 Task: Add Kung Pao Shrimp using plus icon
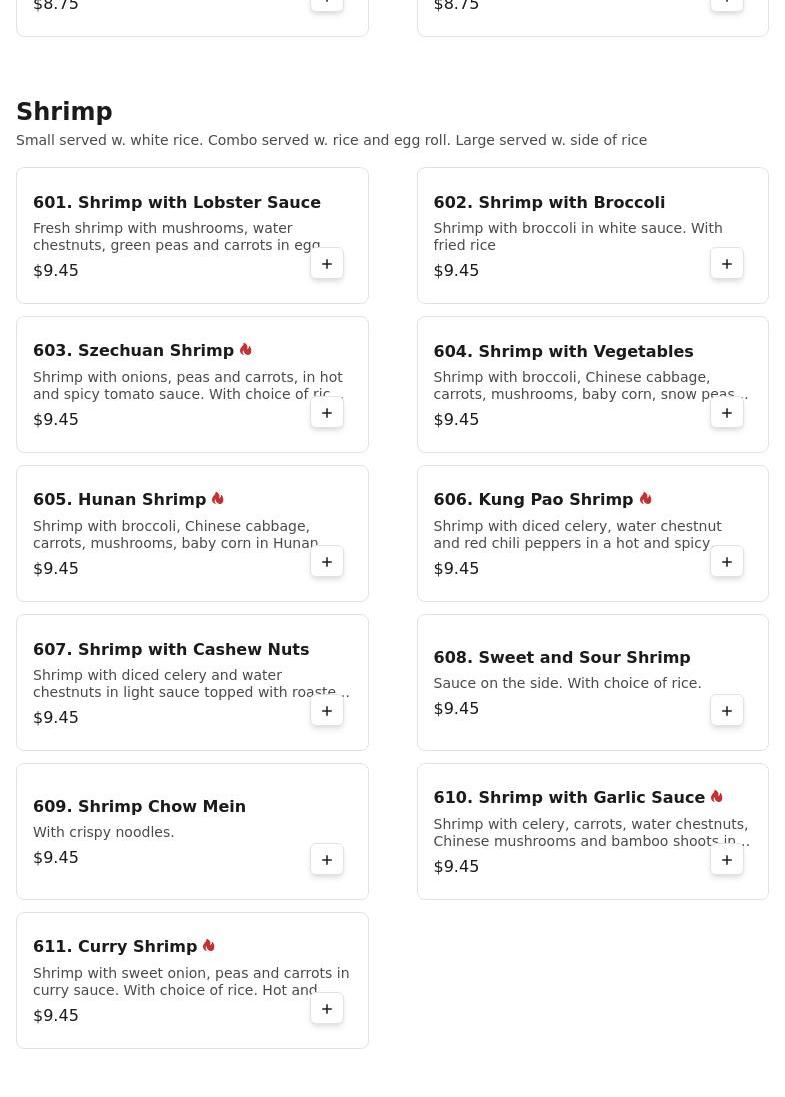(727, 562)
